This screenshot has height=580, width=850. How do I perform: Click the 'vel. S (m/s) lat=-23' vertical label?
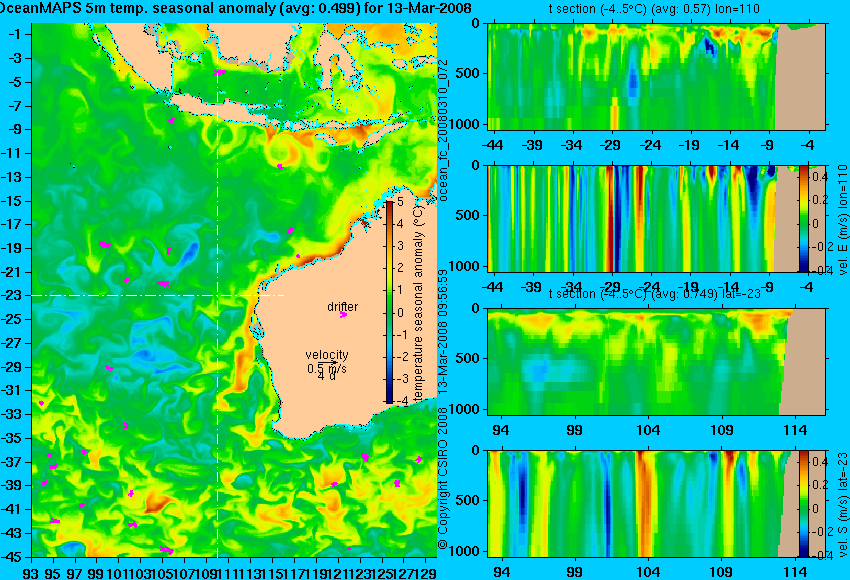842,504
